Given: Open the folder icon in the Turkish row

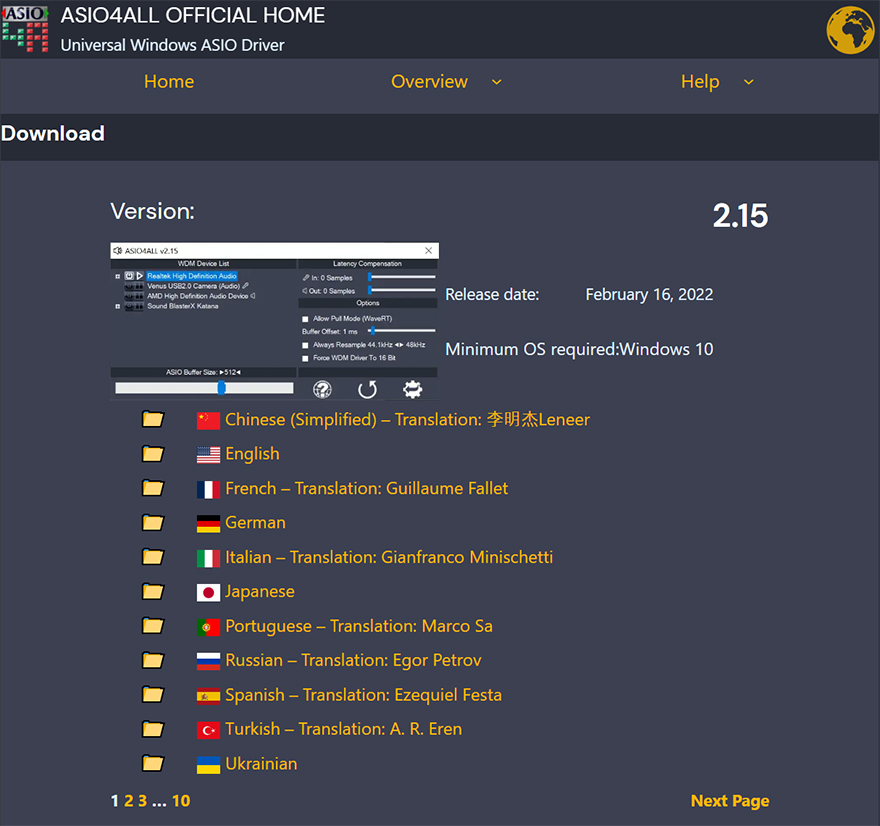Looking at the screenshot, I should 153,729.
